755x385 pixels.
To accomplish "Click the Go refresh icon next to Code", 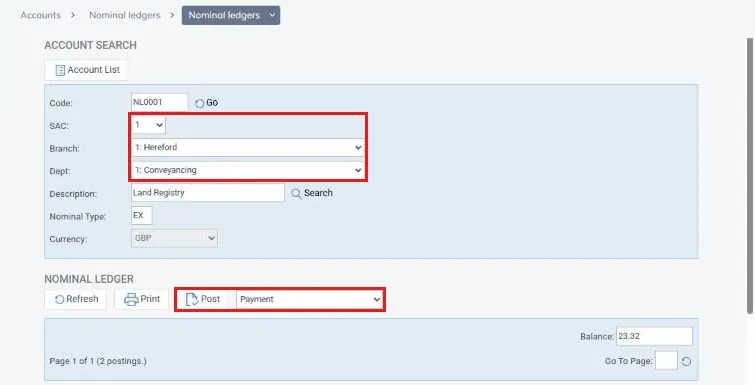I will [199, 103].
